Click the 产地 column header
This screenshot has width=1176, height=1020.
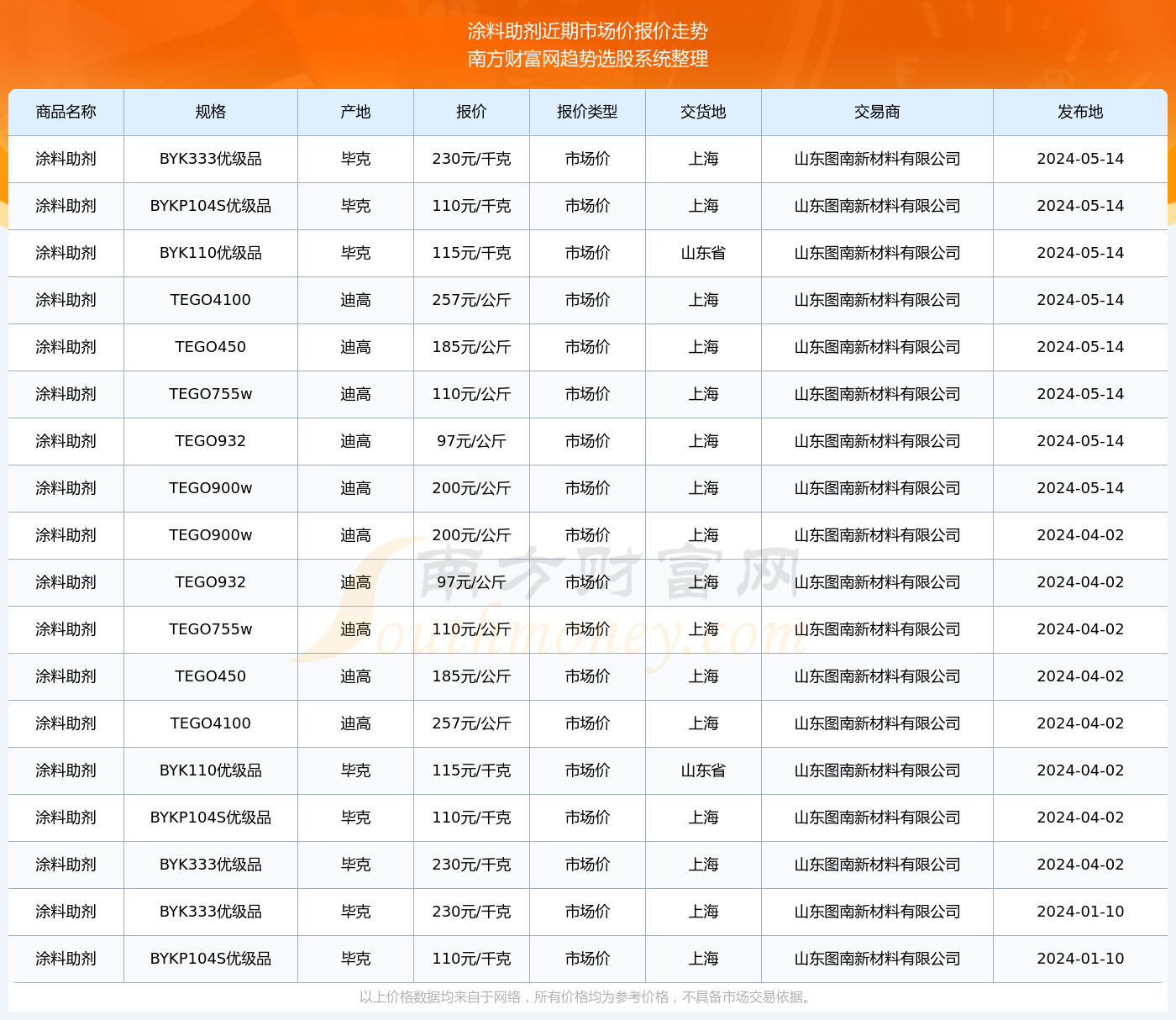(x=356, y=112)
